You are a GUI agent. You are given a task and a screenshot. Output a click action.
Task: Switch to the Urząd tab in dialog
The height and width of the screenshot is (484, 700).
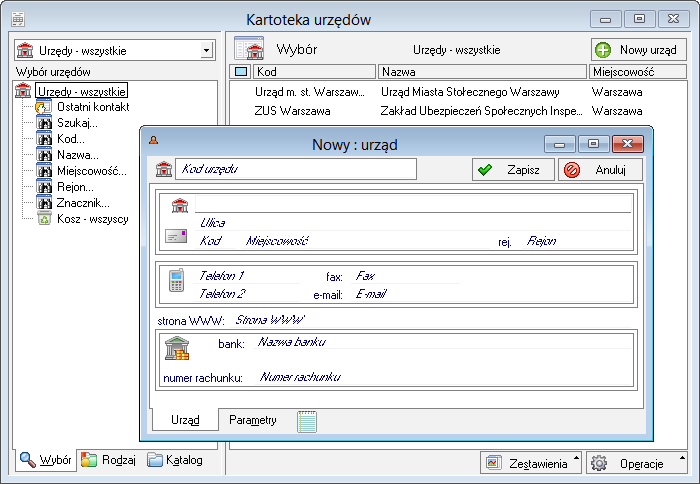point(185,420)
